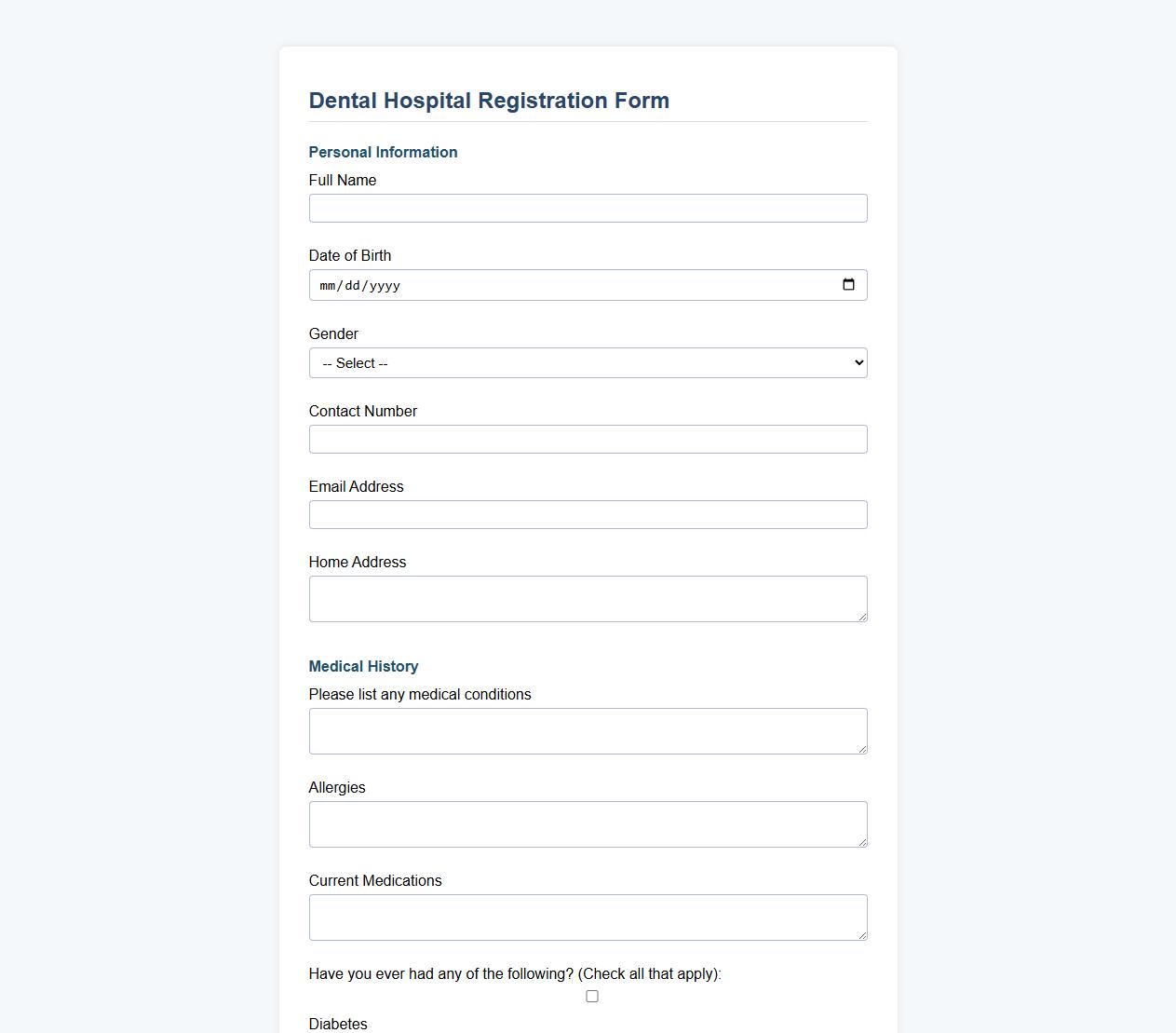Screen dimensions: 1176x1033
Task: Click the Email Address field
Action: [x=588, y=514]
